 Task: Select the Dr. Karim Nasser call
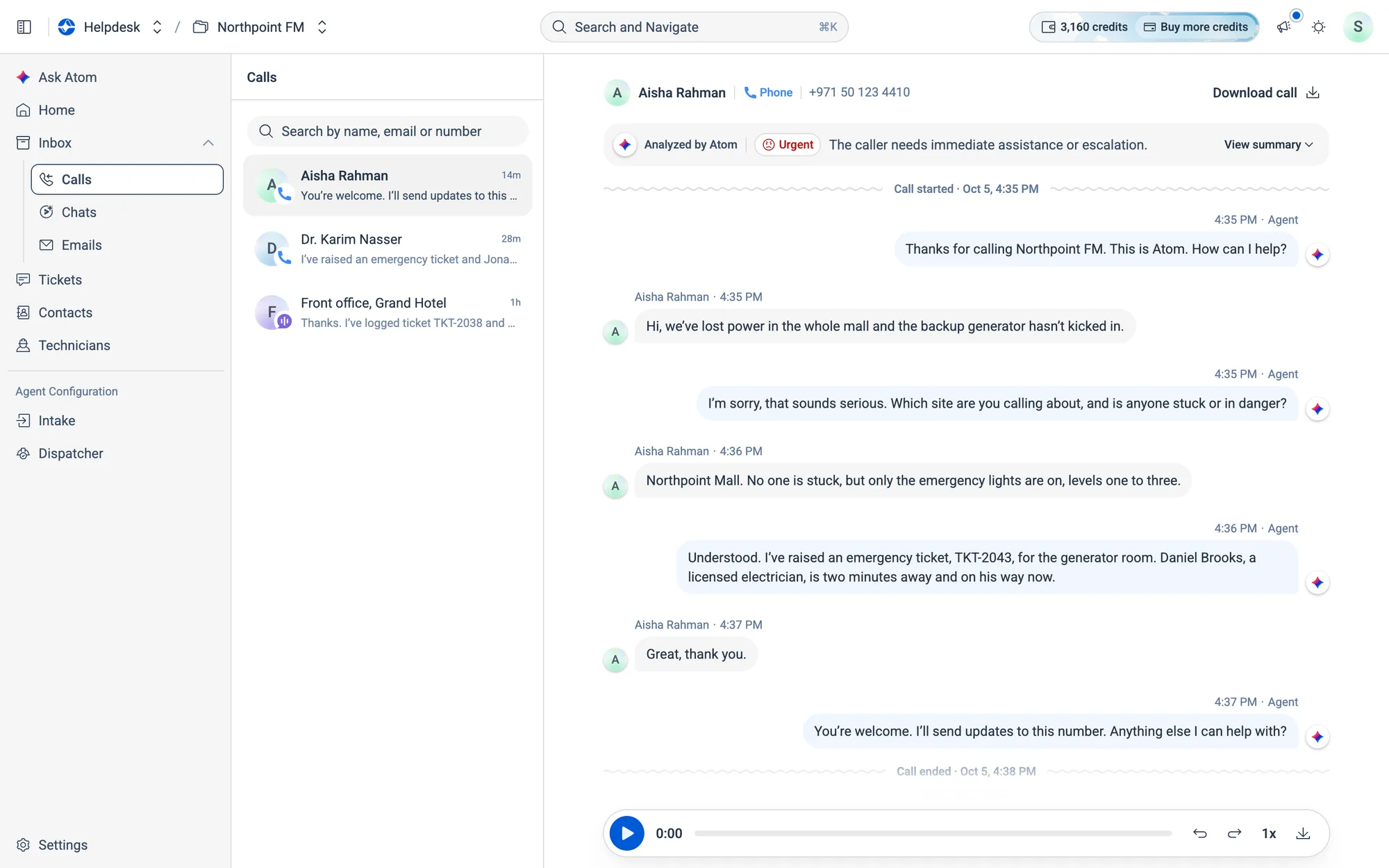point(388,249)
